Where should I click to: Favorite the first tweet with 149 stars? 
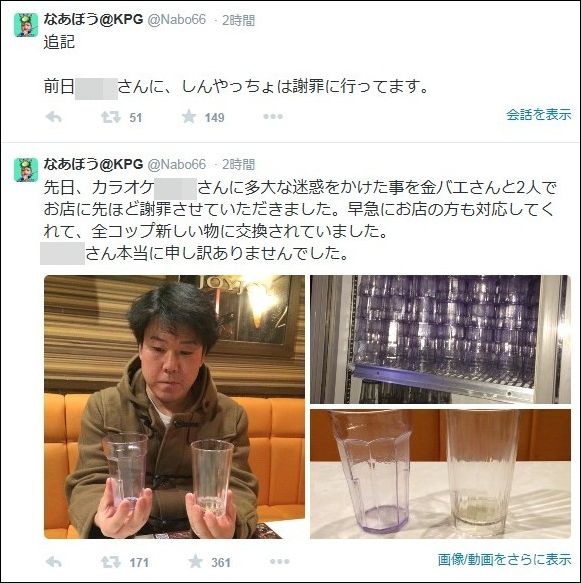(189, 117)
